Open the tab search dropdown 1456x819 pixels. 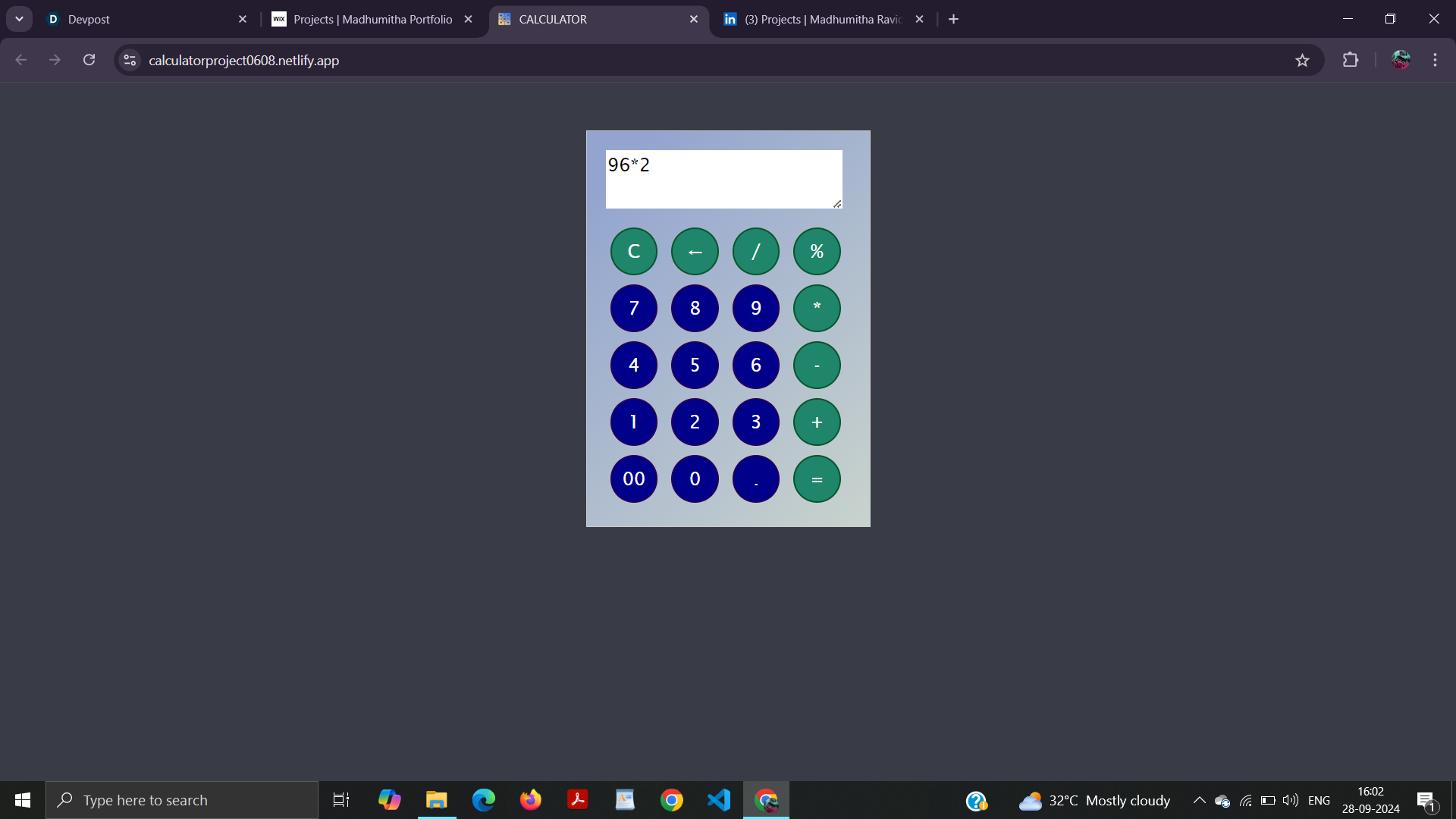pos(19,19)
